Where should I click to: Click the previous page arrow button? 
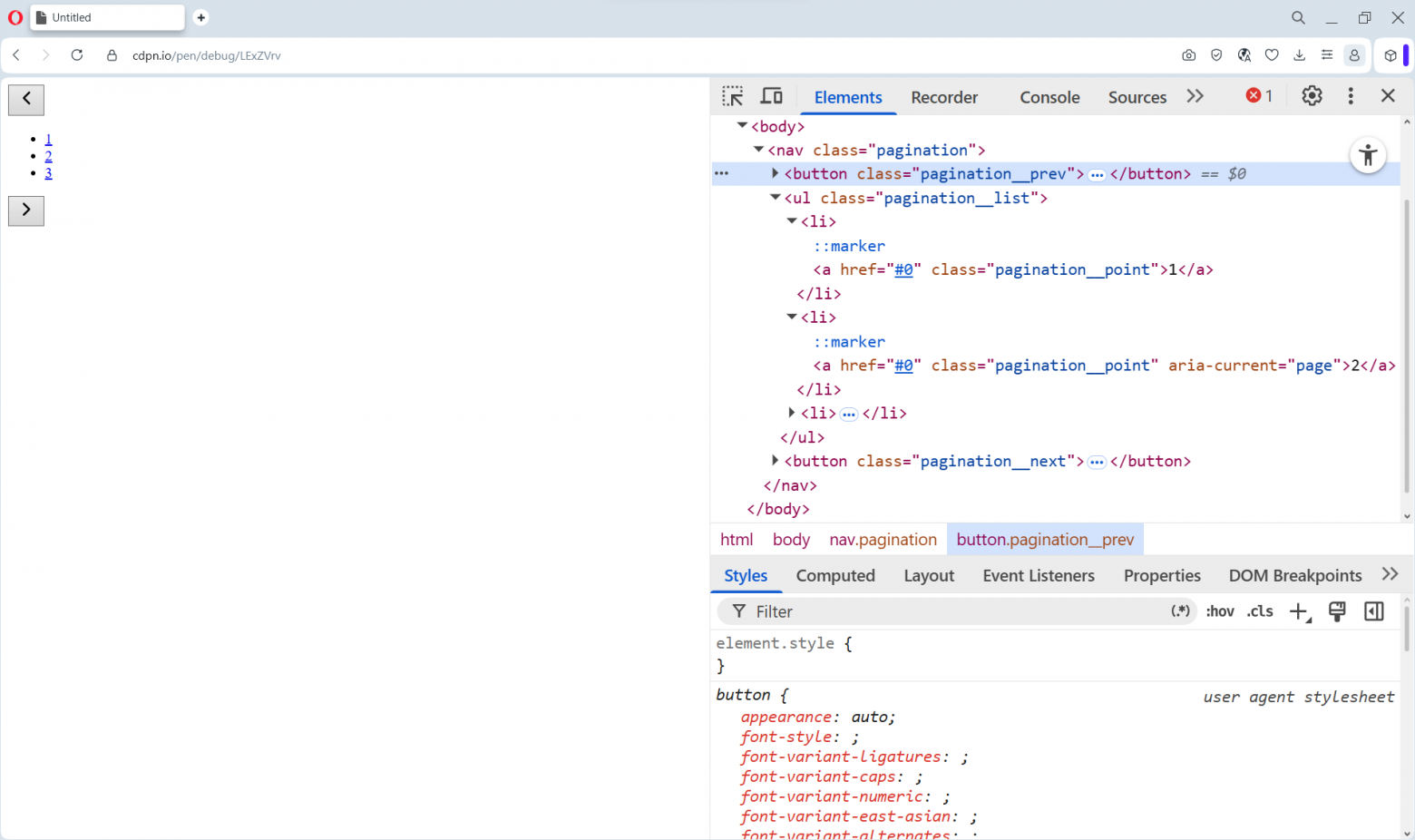[x=26, y=99]
